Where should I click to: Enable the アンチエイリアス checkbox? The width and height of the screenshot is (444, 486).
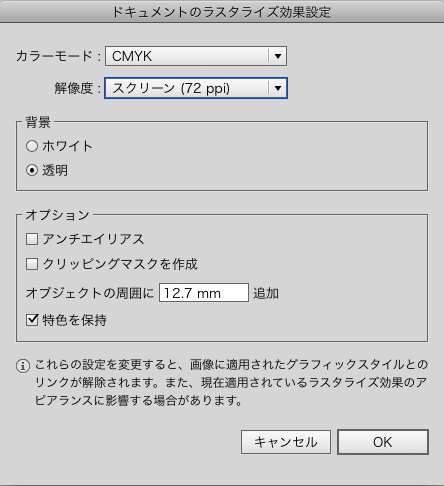(x=32, y=239)
